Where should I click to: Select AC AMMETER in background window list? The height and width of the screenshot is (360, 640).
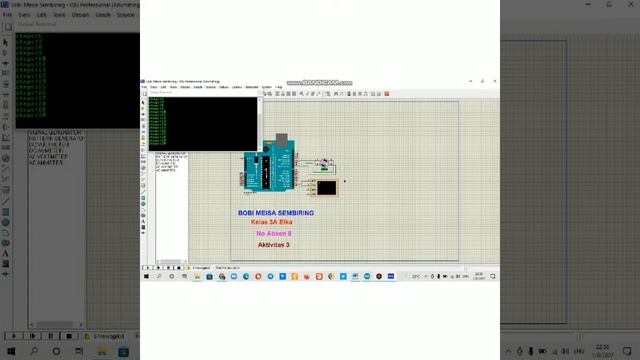pos(46,162)
